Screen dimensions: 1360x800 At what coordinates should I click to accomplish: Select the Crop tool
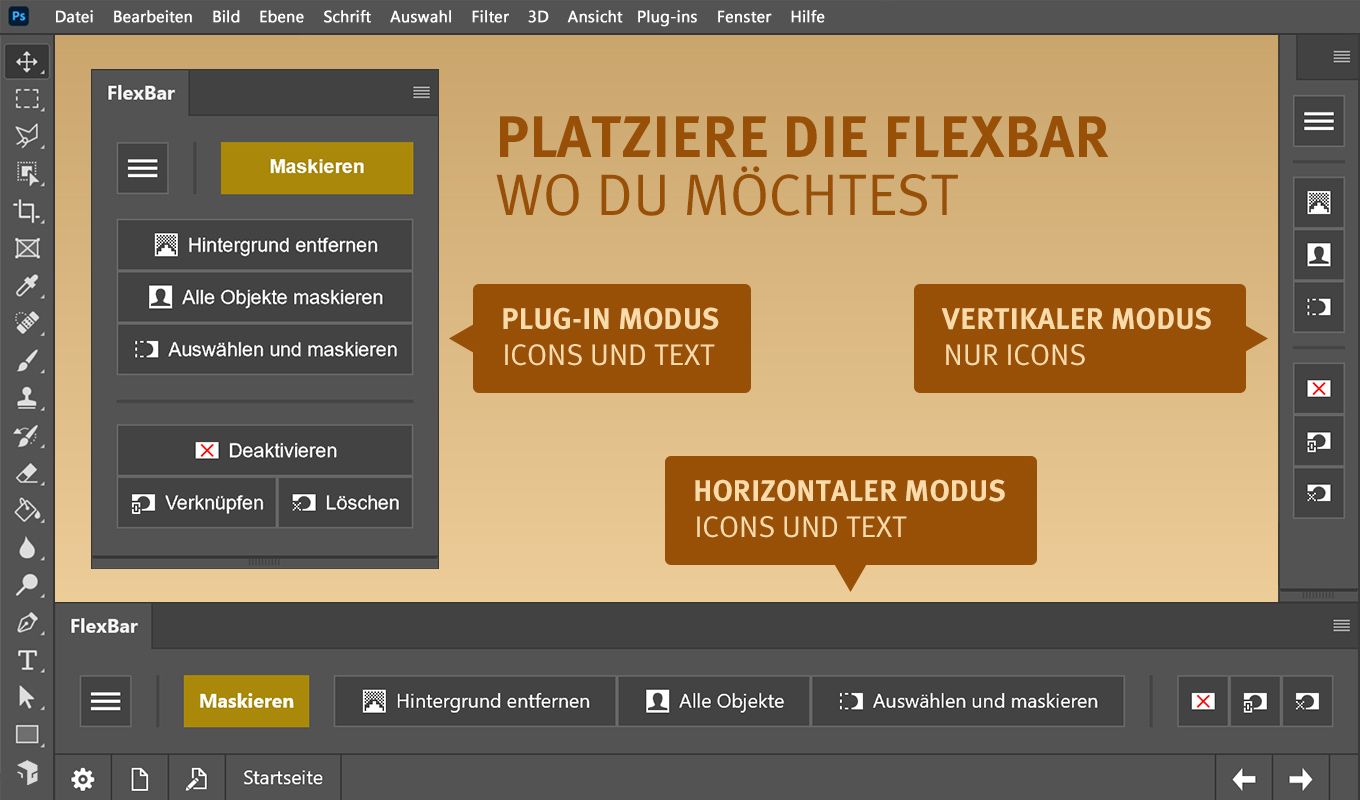(x=27, y=211)
